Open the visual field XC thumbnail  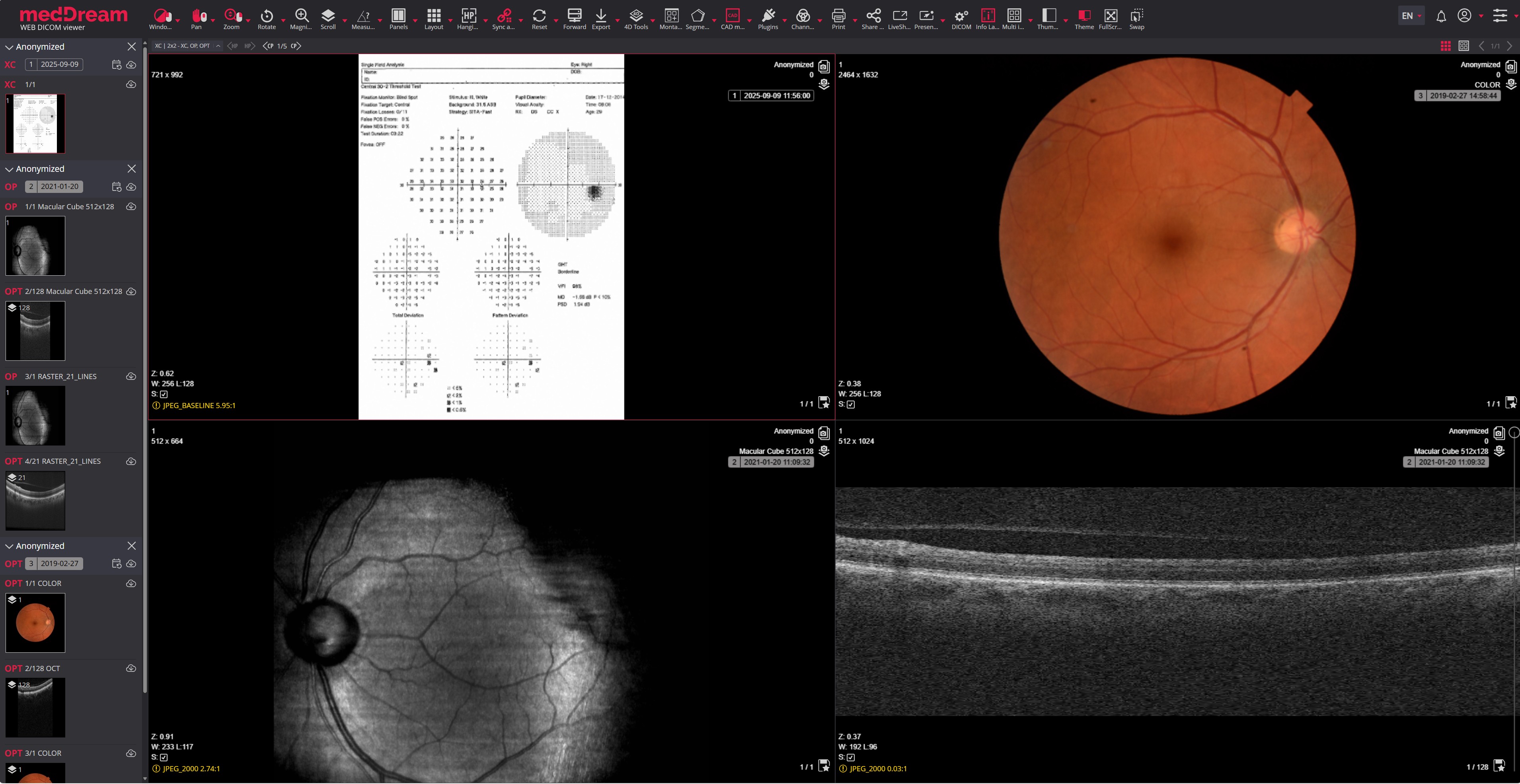35,124
